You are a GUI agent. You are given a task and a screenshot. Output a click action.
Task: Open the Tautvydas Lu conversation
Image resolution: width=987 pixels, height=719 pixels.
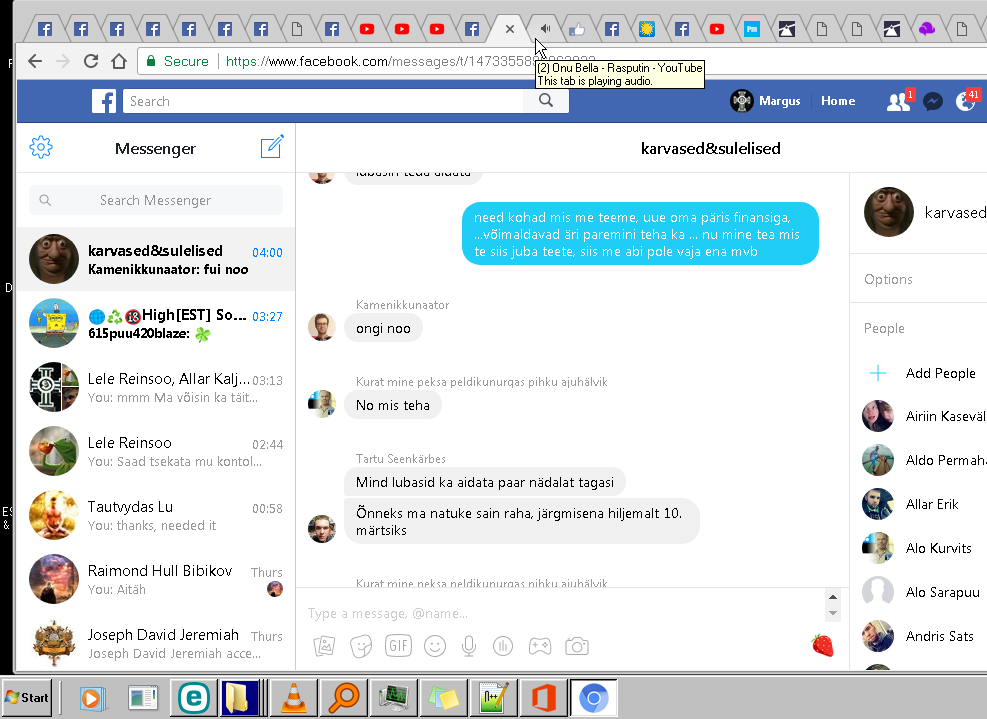(x=155, y=516)
